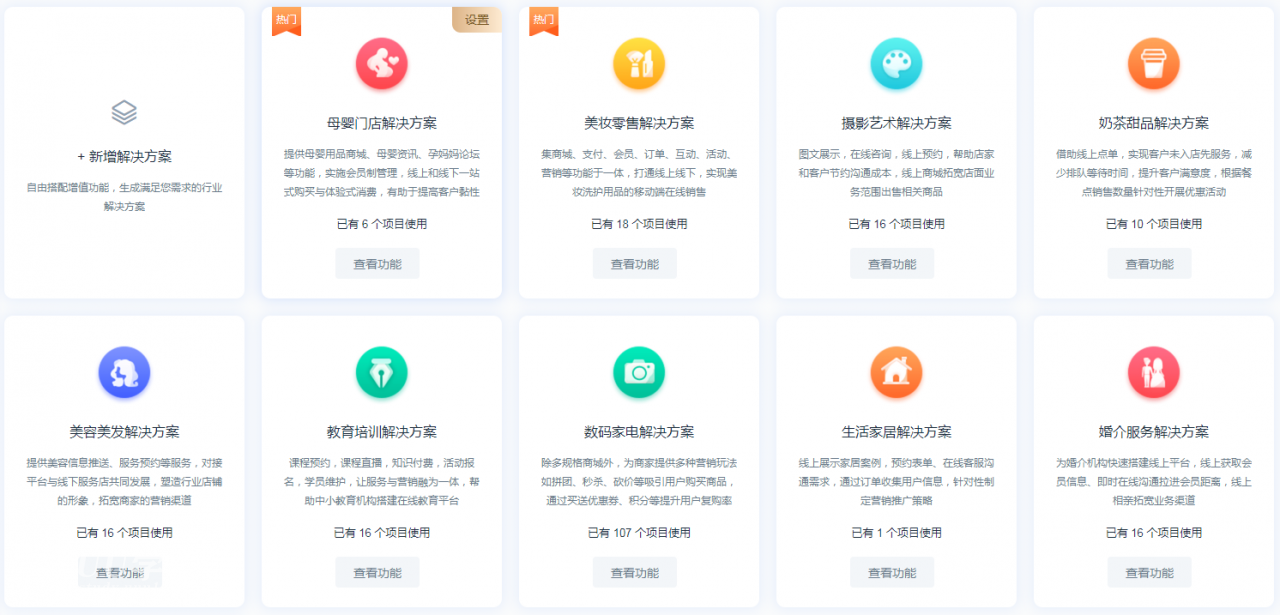Screen dimensions: 1280x615
Task: Click the 数码家电解决方案 camera icon
Action: (638, 372)
